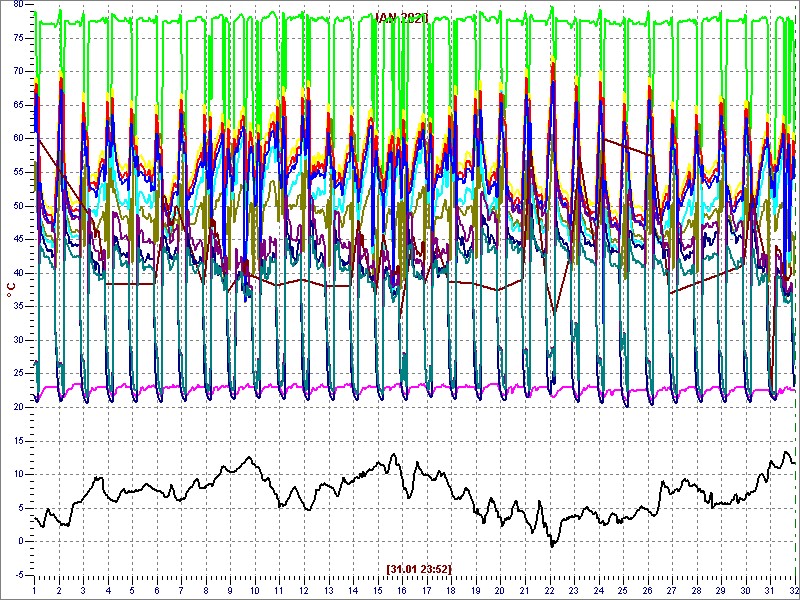
Task: Click the -5 tick on the temperature axis
Action: coord(18,575)
